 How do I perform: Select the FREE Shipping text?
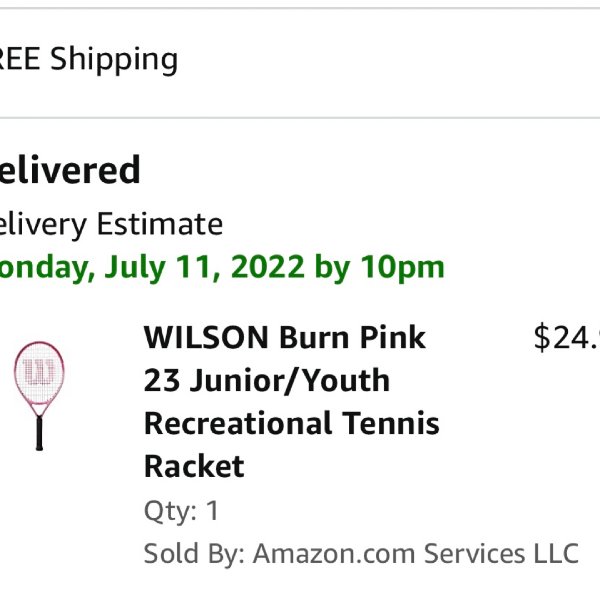click(x=89, y=59)
